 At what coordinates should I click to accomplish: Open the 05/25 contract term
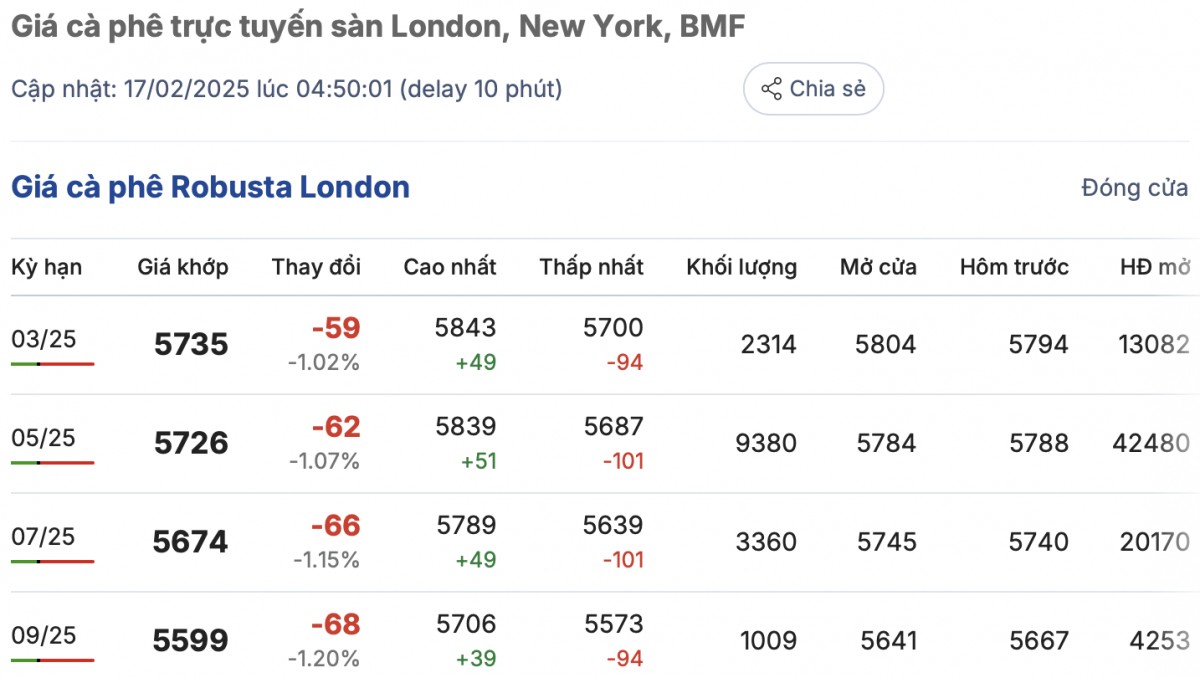coord(43,438)
